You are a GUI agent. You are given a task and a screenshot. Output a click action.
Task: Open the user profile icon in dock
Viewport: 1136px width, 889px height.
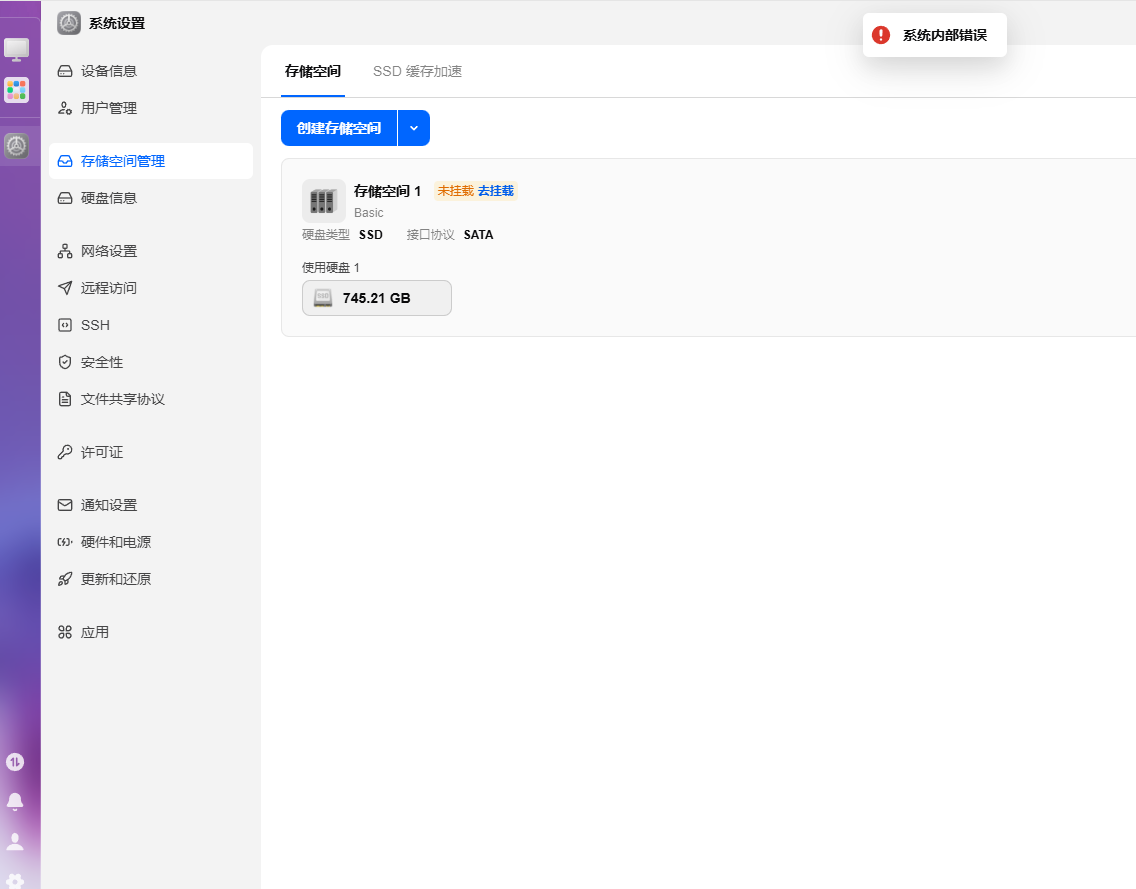15,841
